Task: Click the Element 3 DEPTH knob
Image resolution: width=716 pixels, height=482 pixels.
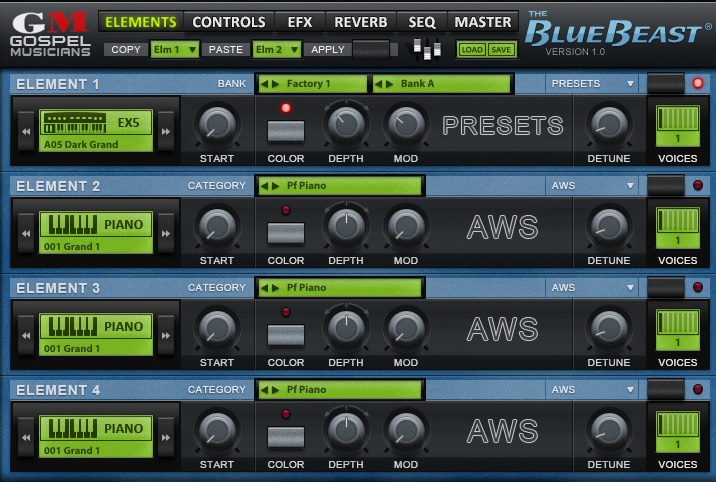Action: tap(346, 327)
